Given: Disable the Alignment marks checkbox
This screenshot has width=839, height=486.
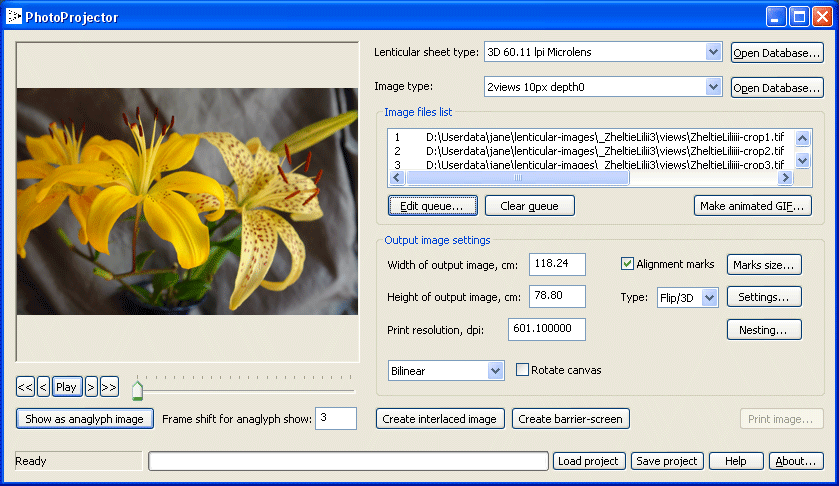Looking at the screenshot, I should point(628,264).
